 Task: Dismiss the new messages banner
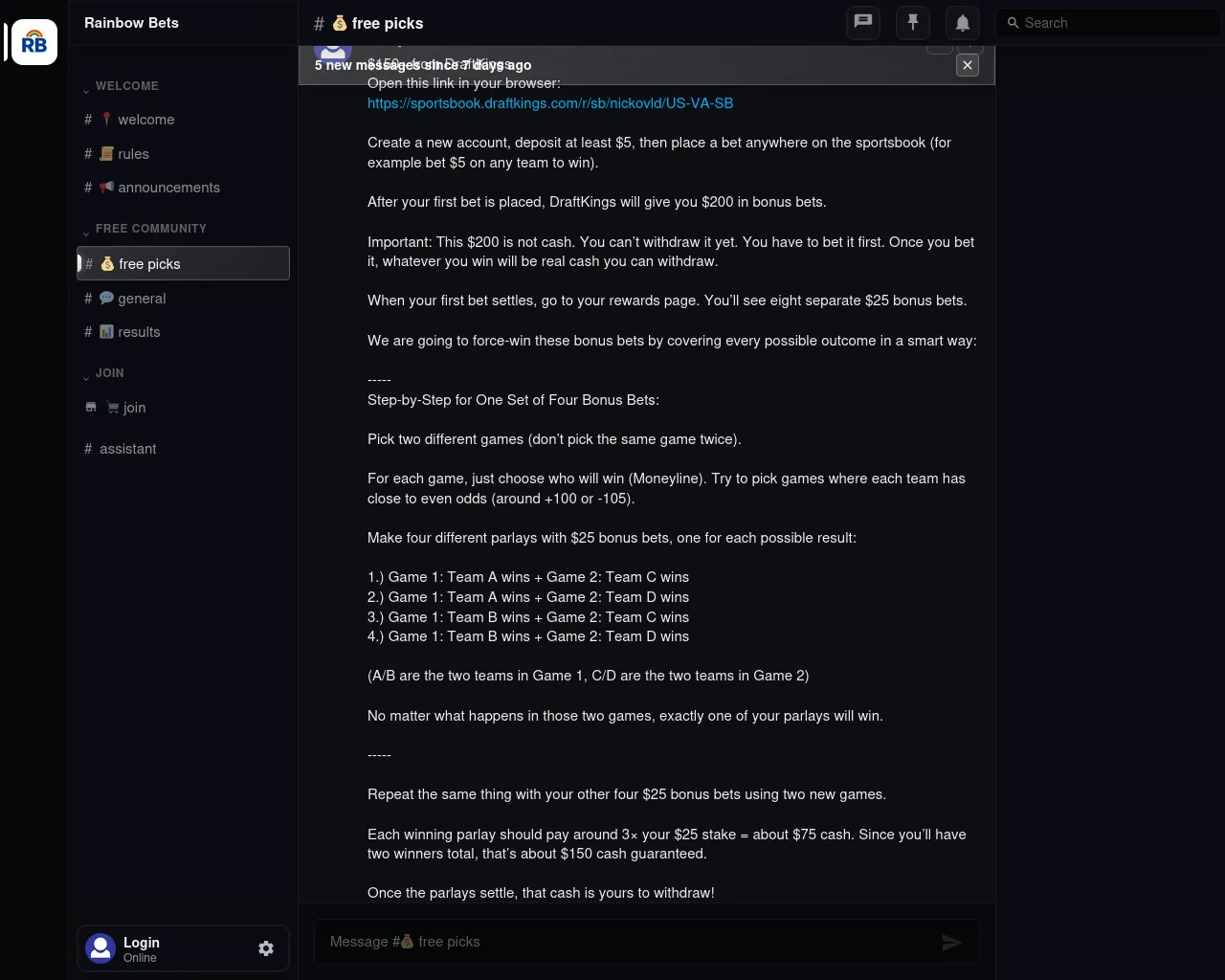(968, 65)
